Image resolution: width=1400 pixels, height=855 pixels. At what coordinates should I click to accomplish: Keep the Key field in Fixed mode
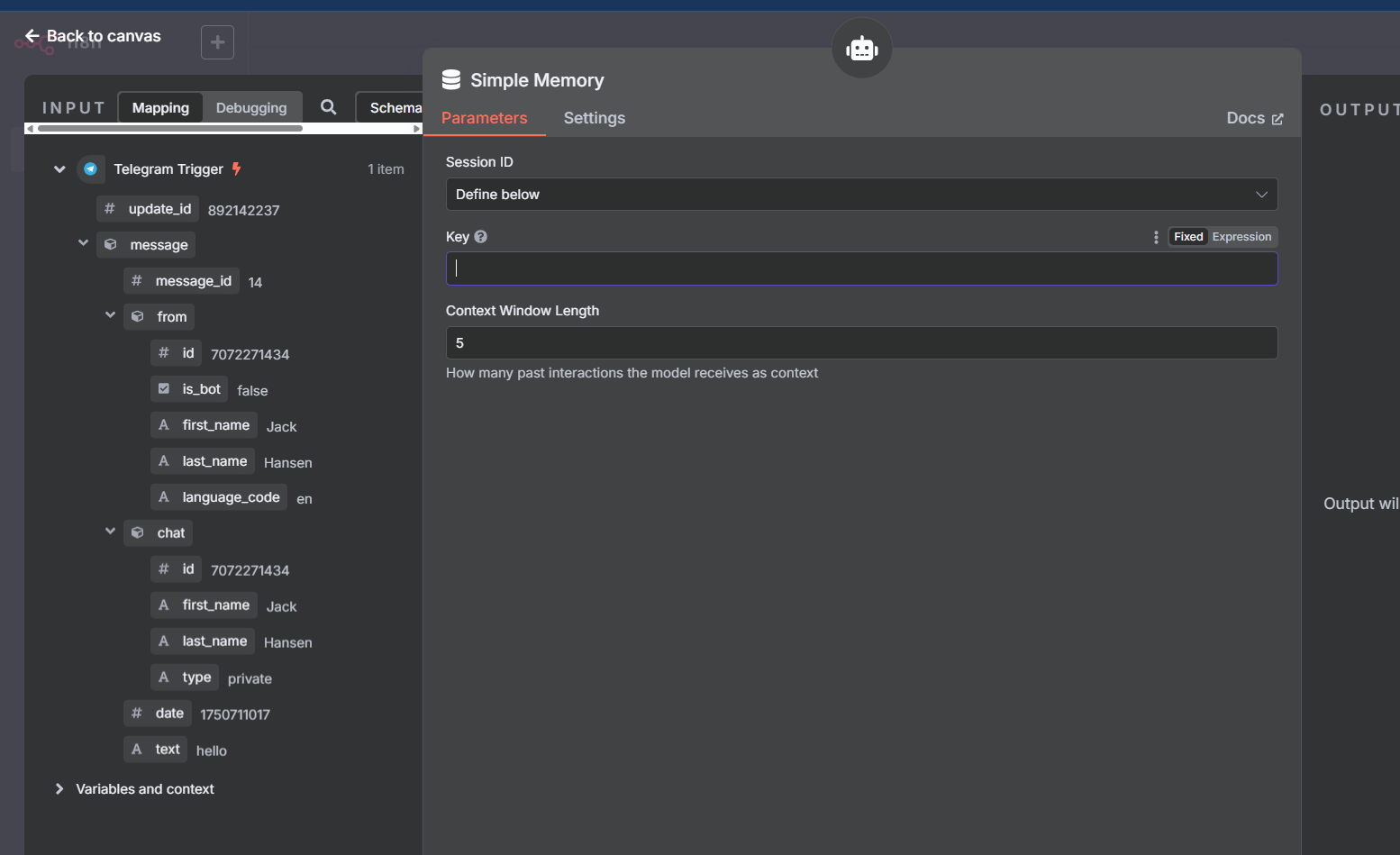(x=1187, y=236)
